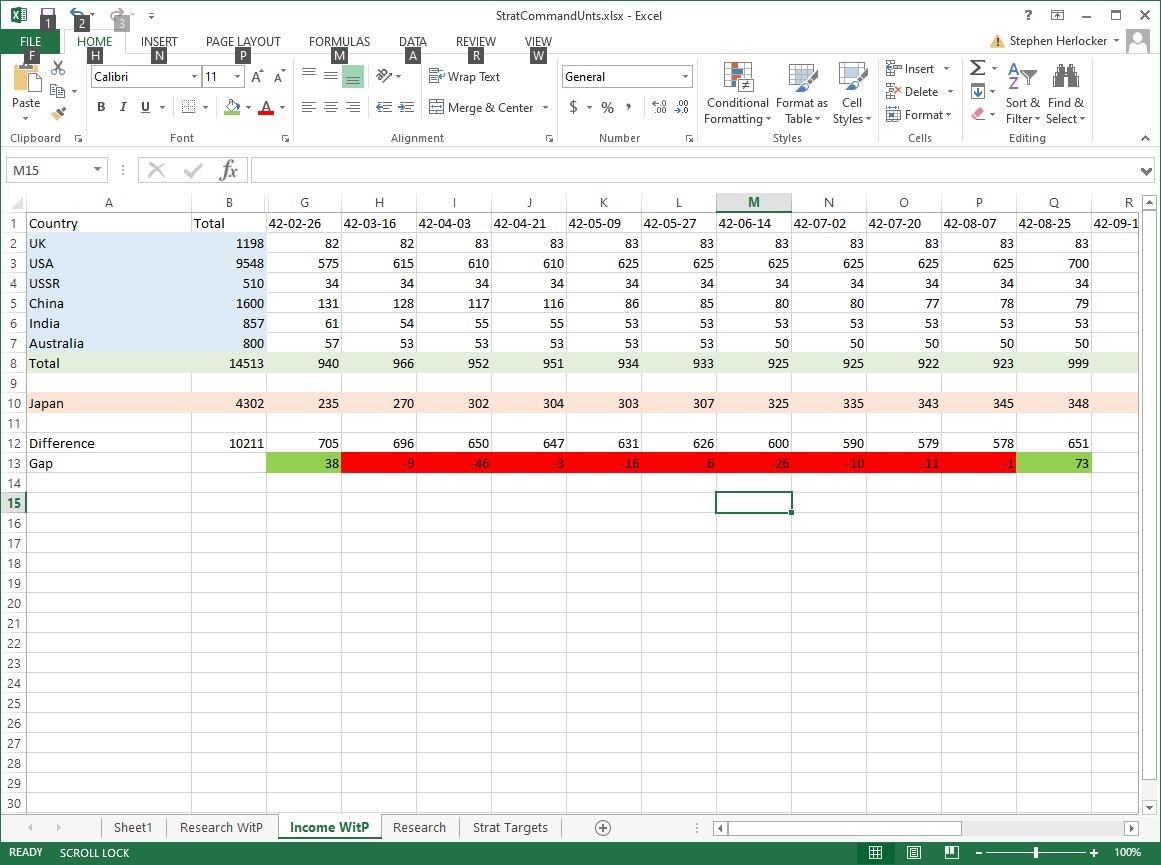Open the Calibri font name dropdown
The width and height of the screenshot is (1161, 865).
(x=194, y=76)
